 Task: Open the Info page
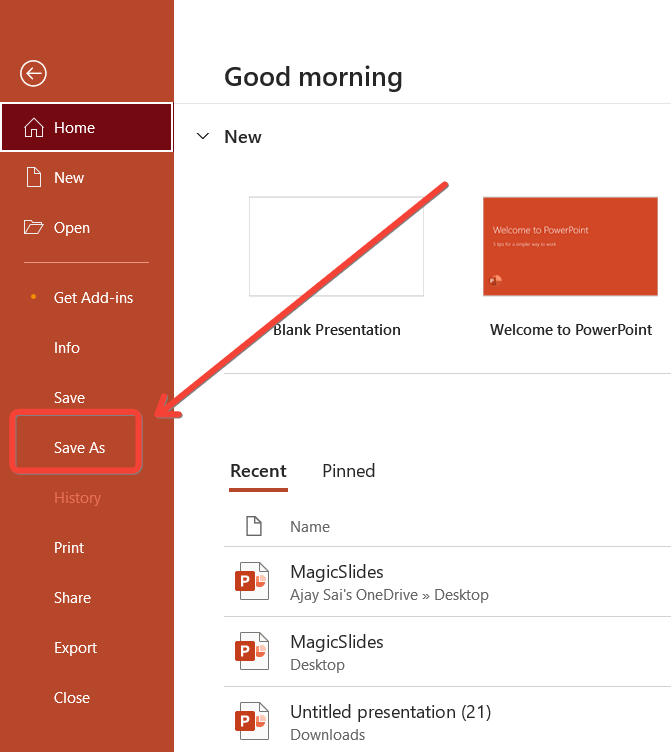click(67, 348)
